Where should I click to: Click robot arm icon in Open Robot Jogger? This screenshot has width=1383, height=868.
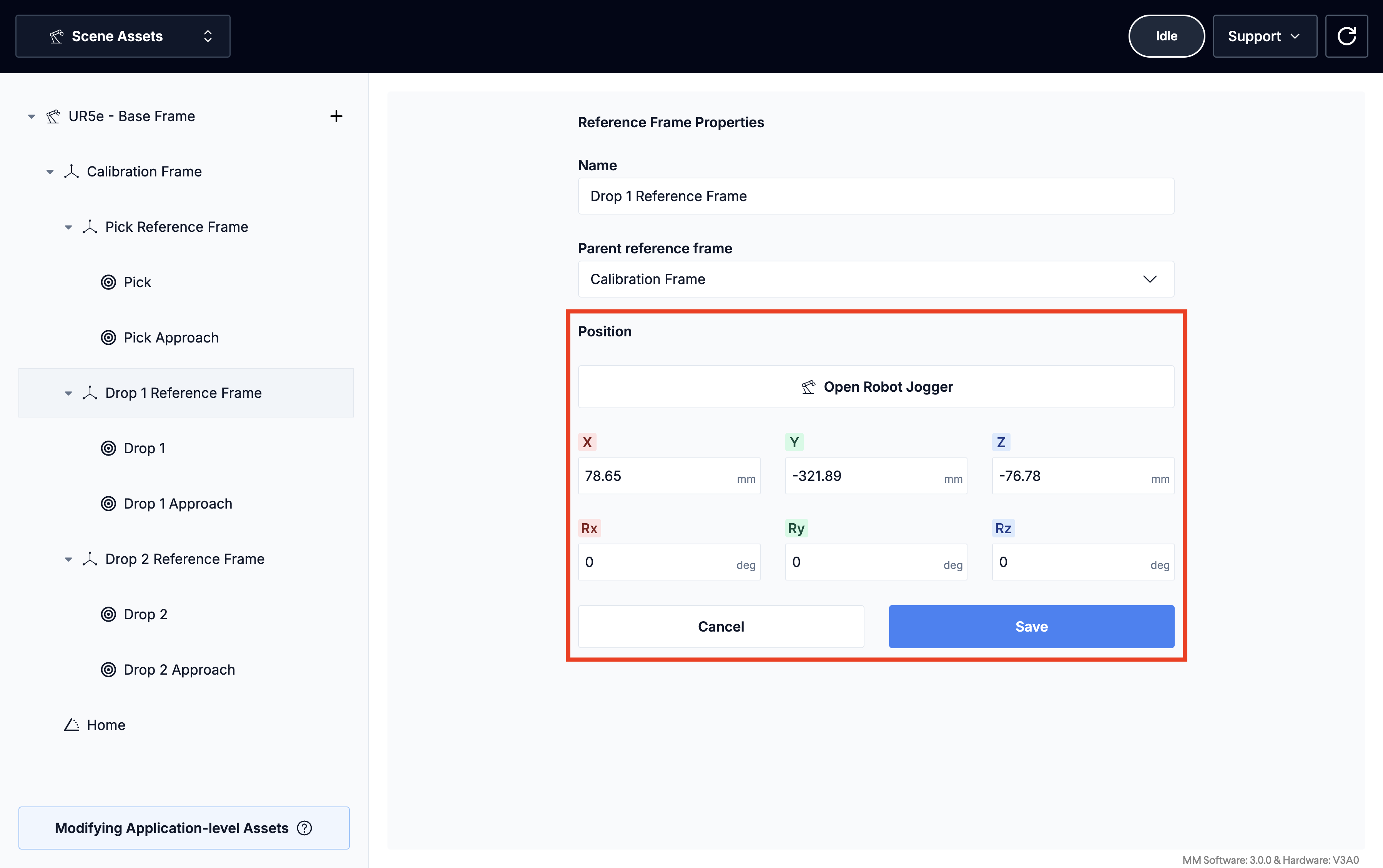pyautogui.click(x=808, y=387)
